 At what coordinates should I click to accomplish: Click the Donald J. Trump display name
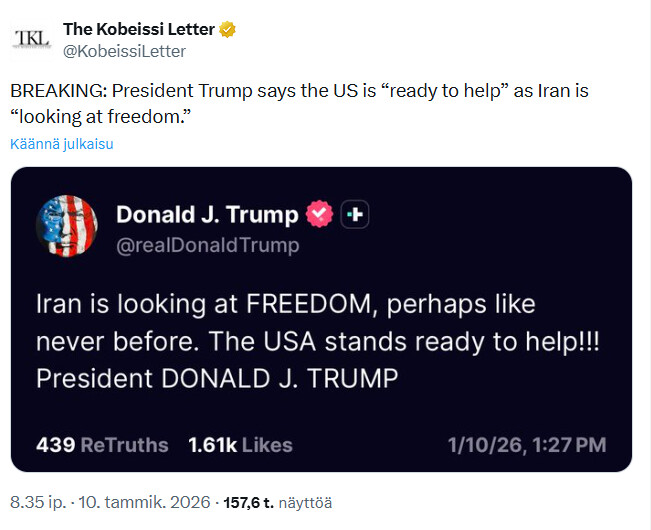(x=207, y=214)
